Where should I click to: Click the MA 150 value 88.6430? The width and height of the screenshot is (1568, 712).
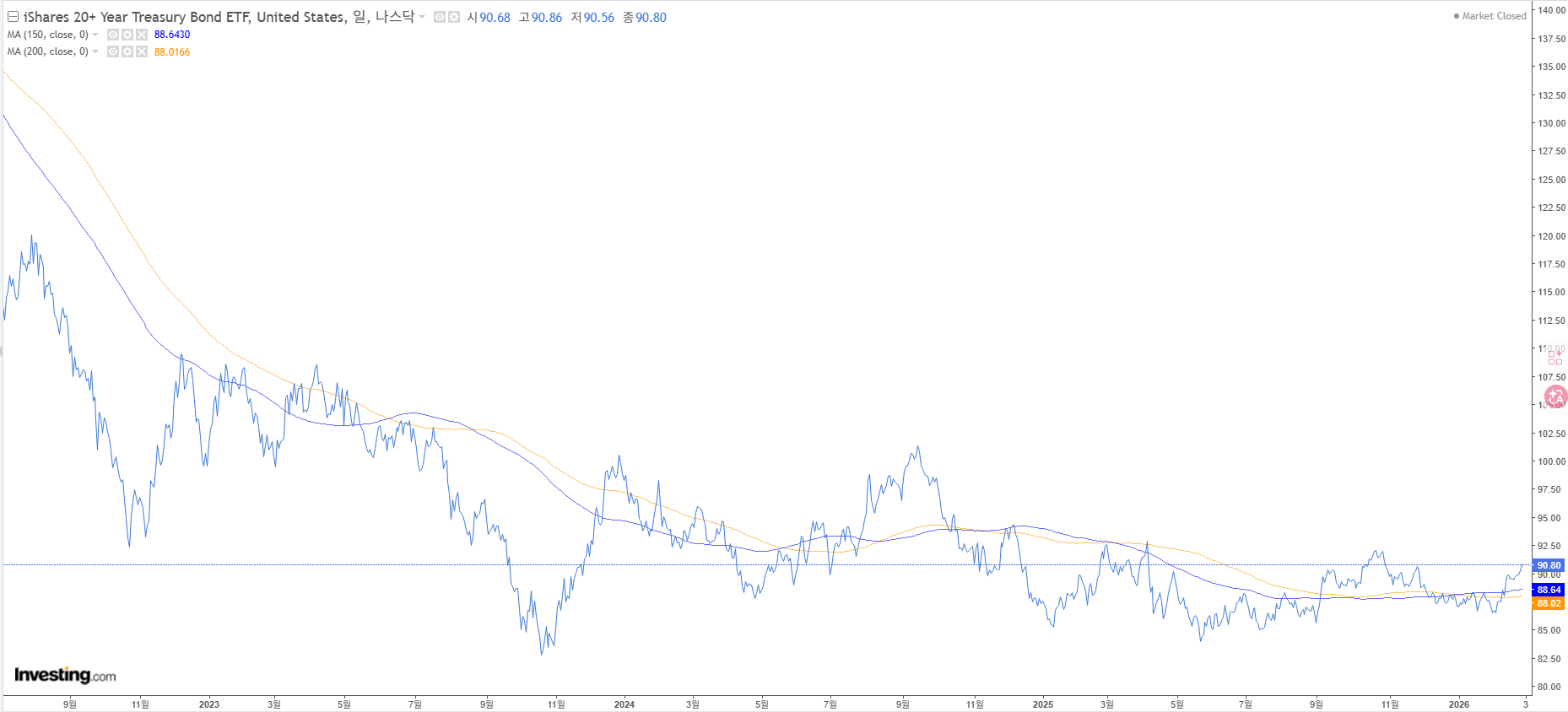pos(172,35)
